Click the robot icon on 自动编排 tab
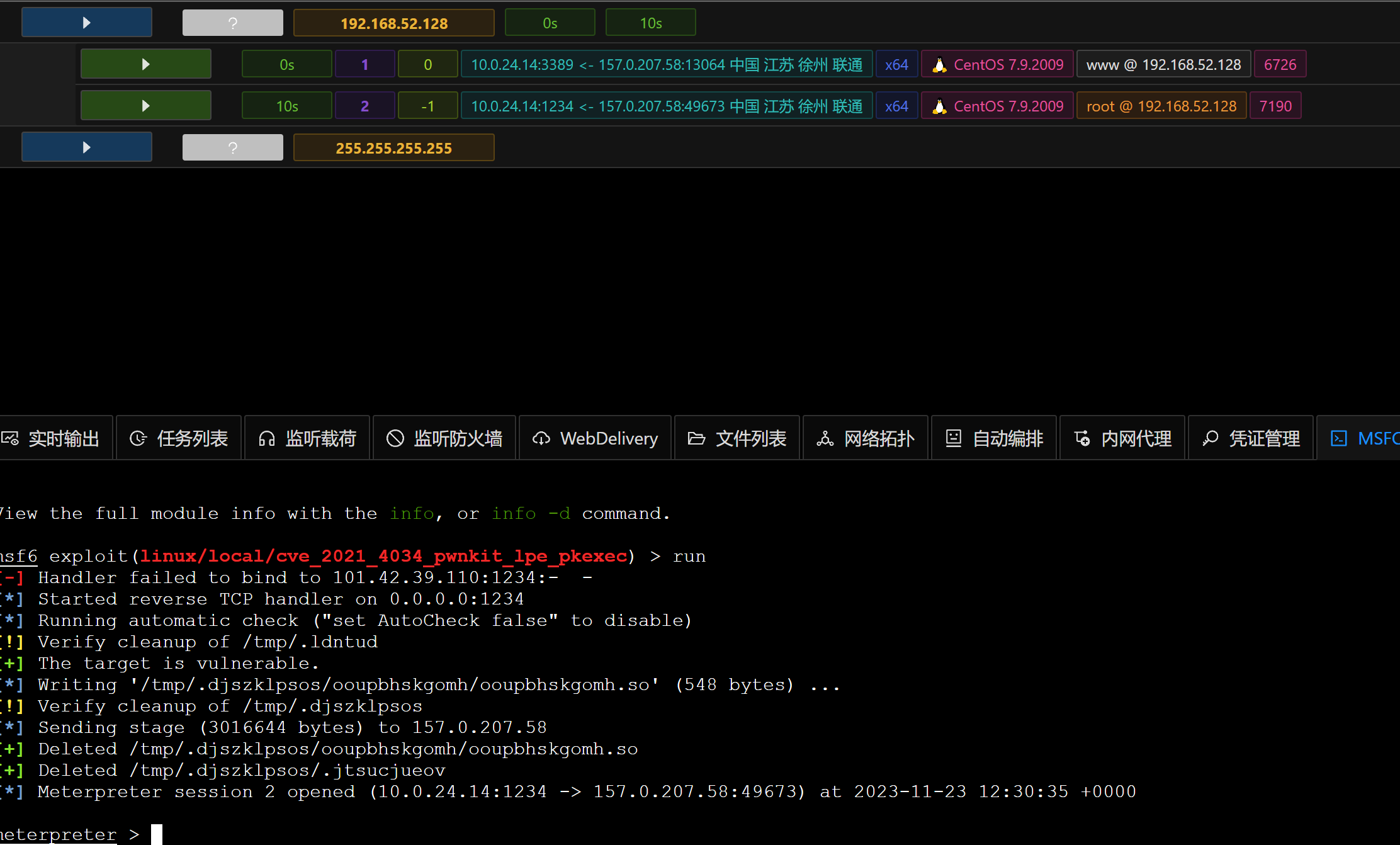The width and height of the screenshot is (1400, 845). point(954,438)
